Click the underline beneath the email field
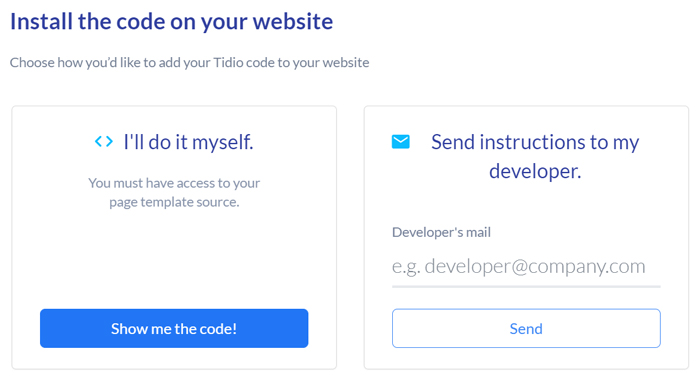The image size is (700, 381). pyautogui.click(x=526, y=286)
